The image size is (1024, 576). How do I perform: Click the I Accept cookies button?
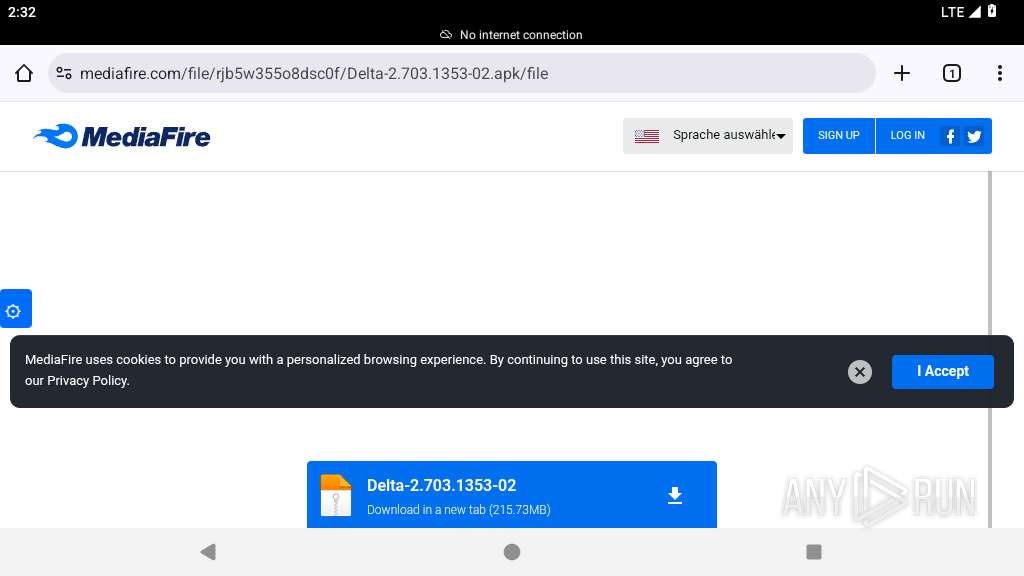(x=942, y=372)
